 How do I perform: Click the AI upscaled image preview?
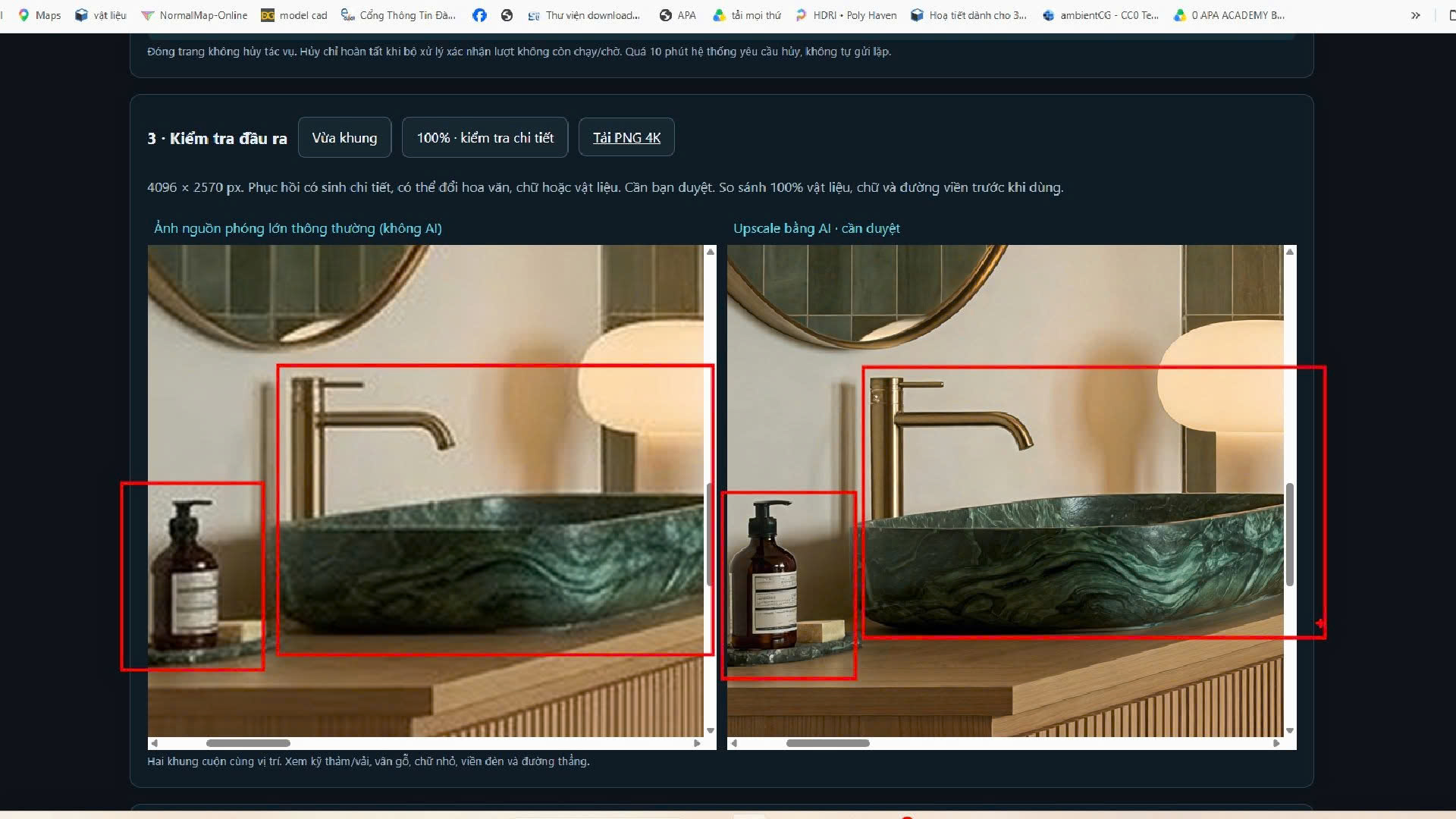click(1006, 491)
